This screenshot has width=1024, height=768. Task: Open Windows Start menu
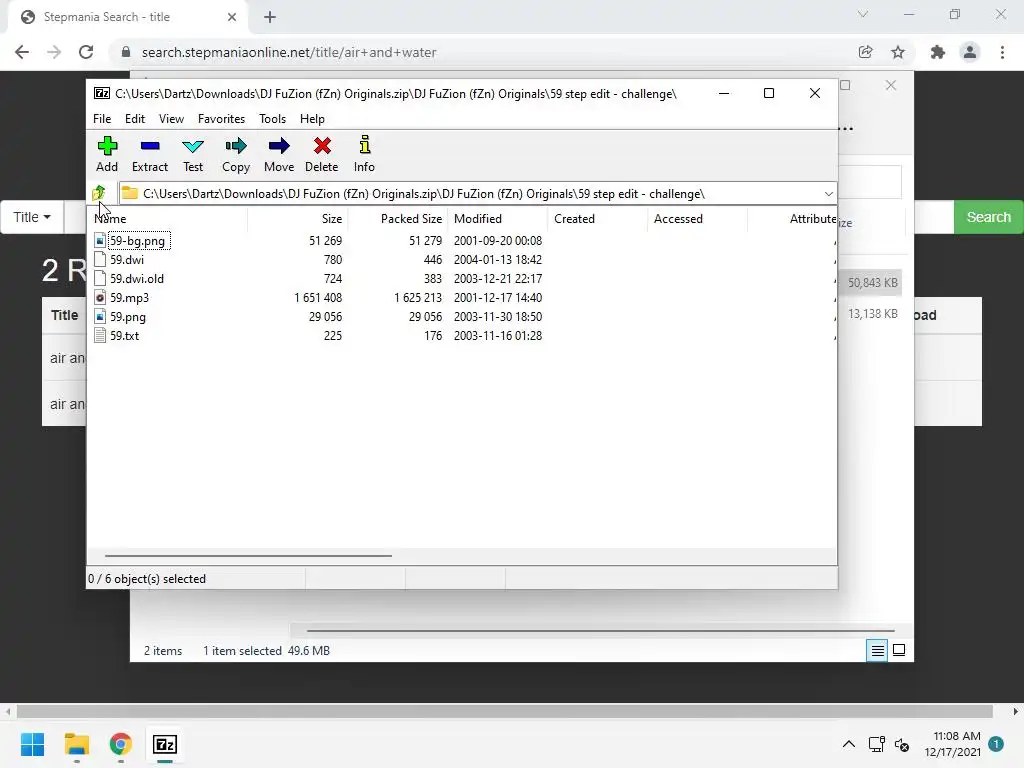[x=33, y=744]
